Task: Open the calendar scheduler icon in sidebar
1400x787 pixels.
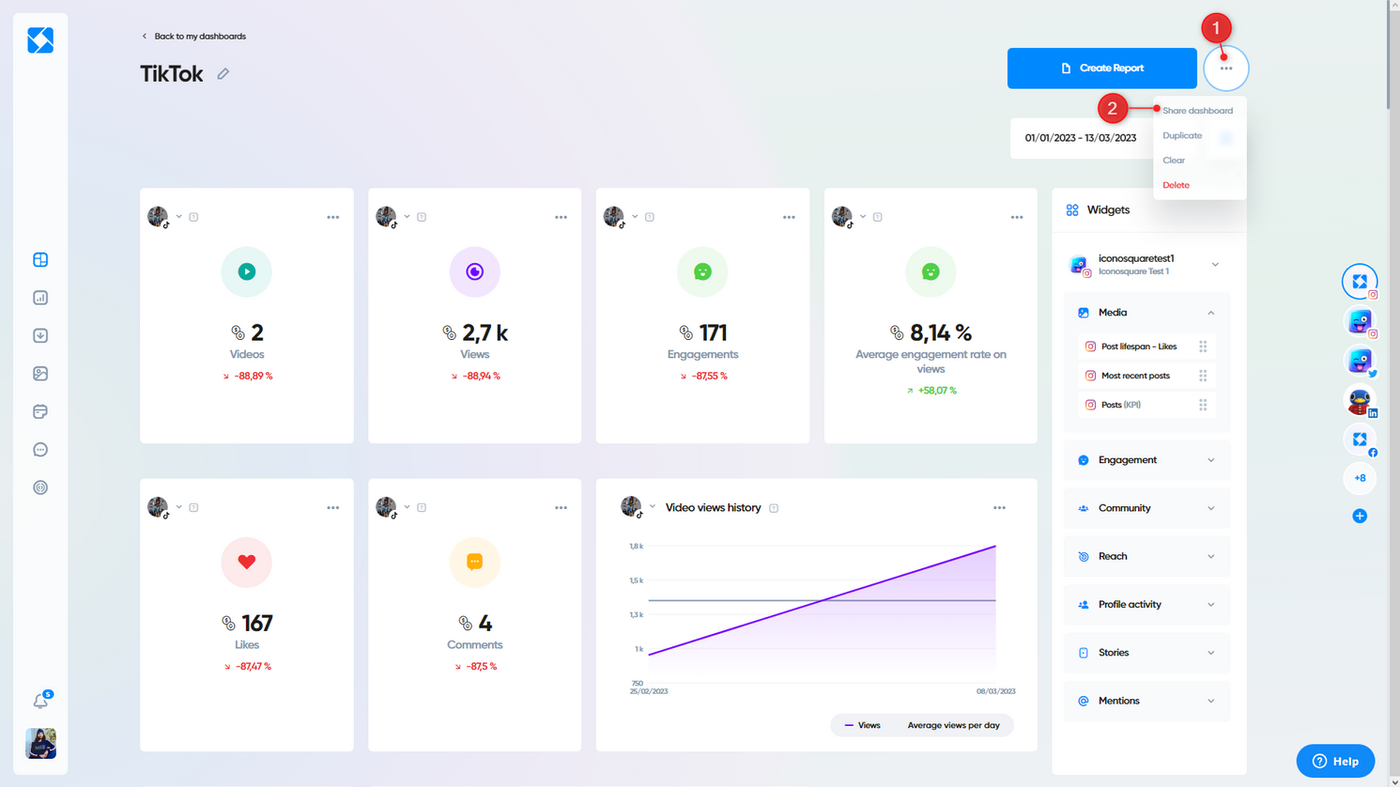Action: click(x=40, y=412)
